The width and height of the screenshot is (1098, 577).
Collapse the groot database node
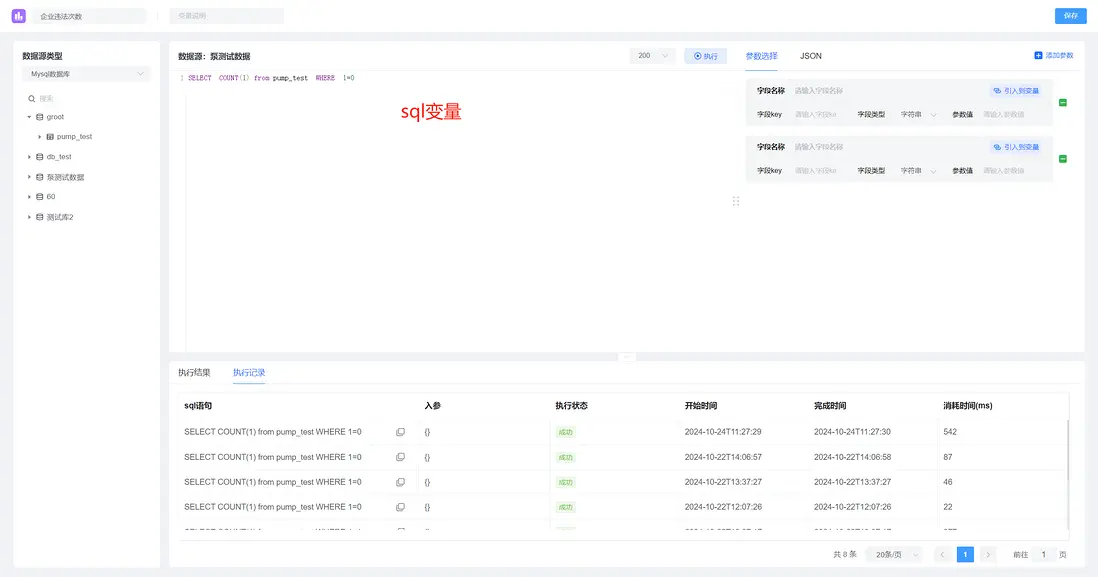pyautogui.click(x=29, y=117)
